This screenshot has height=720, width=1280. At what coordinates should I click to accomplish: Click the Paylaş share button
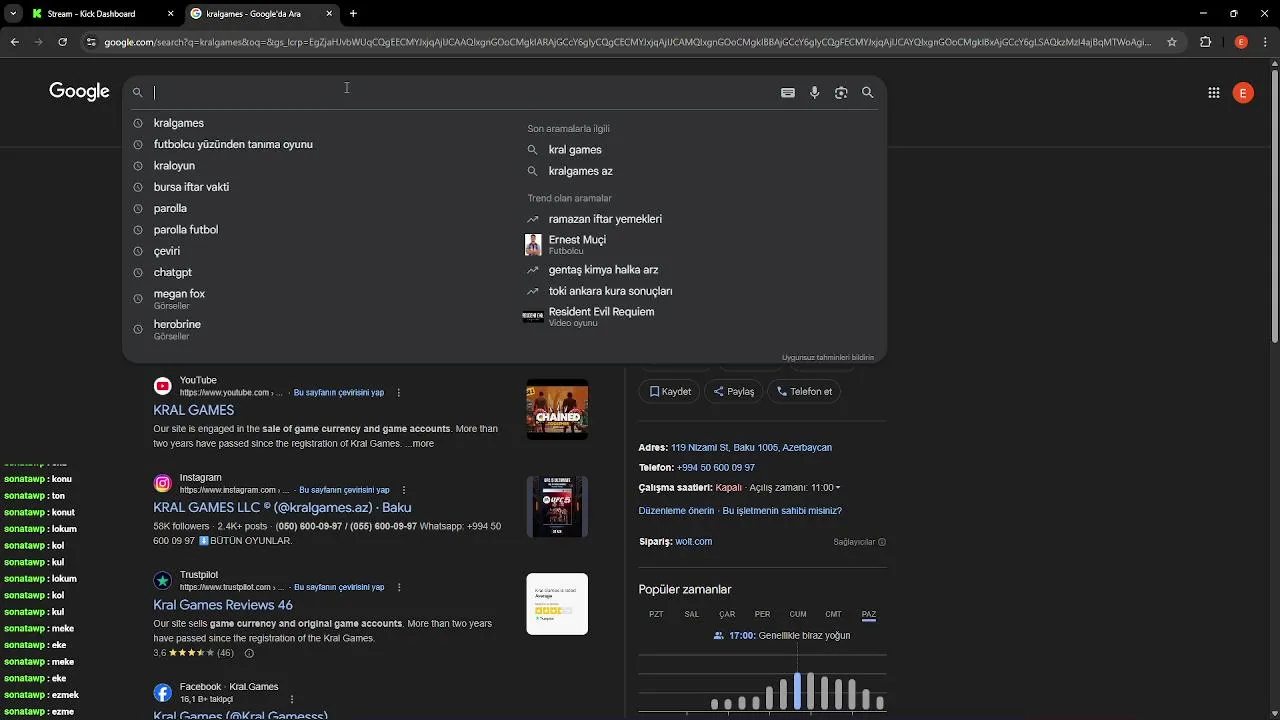734,392
